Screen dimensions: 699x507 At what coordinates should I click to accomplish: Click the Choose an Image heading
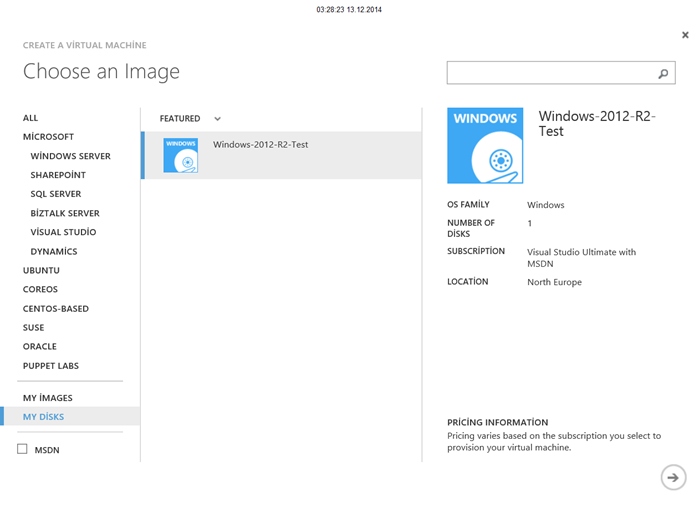point(101,72)
